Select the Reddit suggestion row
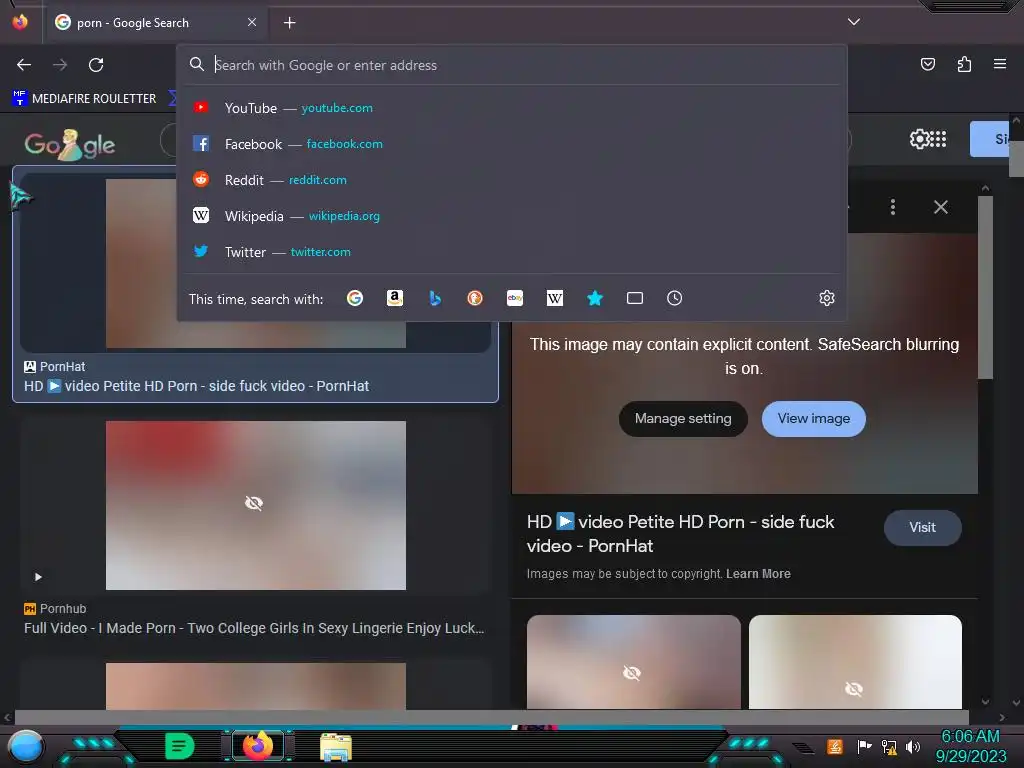Image resolution: width=1024 pixels, height=768 pixels. [x=512, y=180]
